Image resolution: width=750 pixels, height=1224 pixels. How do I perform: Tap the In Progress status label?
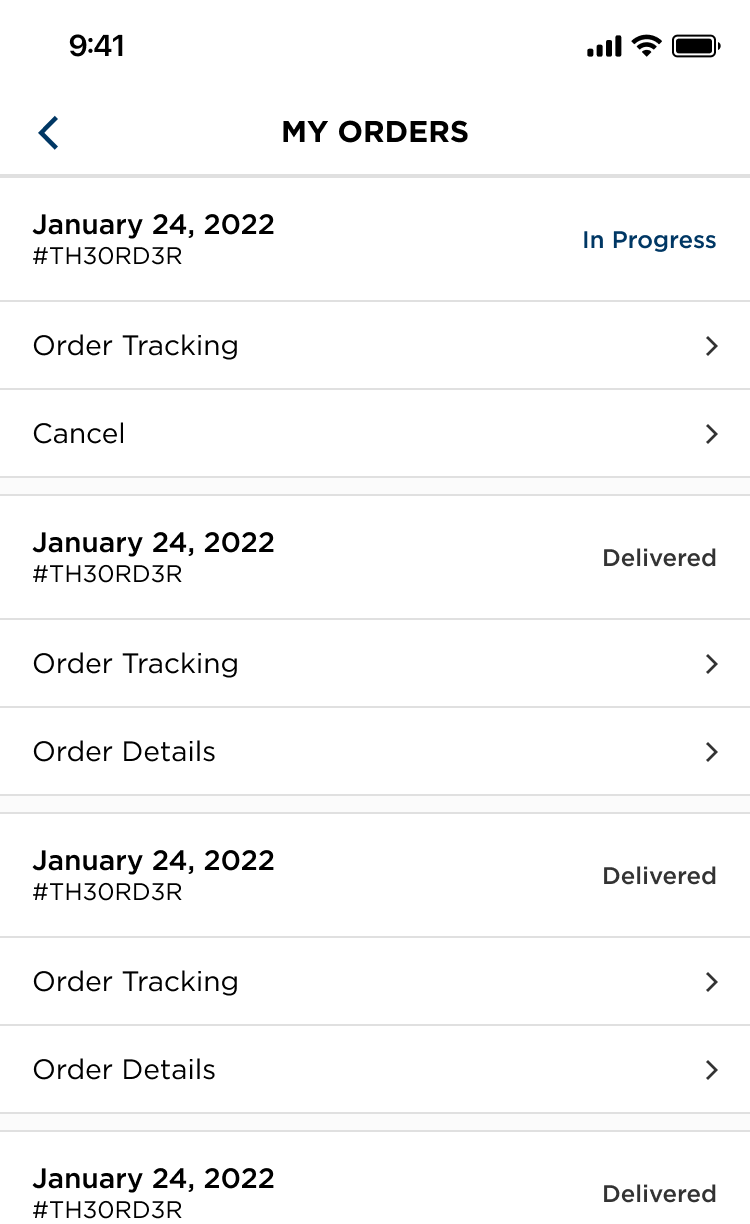point(649,240)
